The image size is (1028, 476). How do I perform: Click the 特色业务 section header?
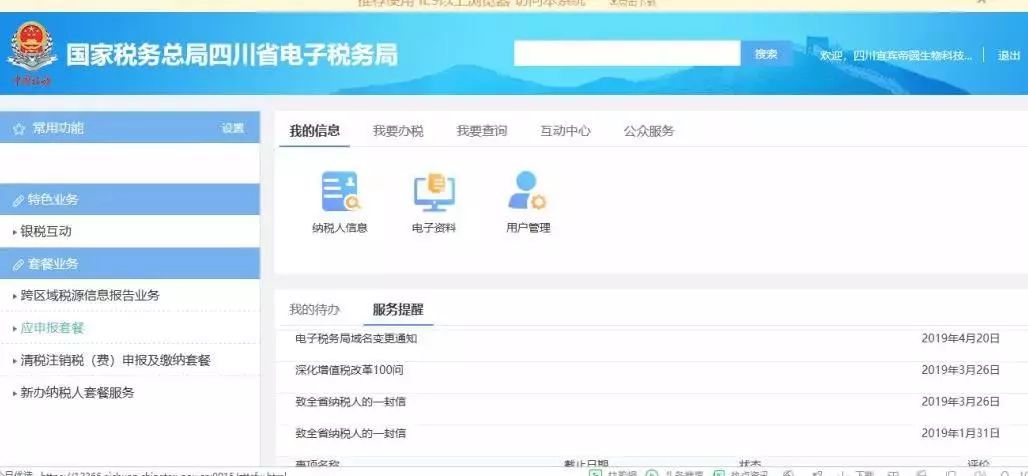point(130,199)
